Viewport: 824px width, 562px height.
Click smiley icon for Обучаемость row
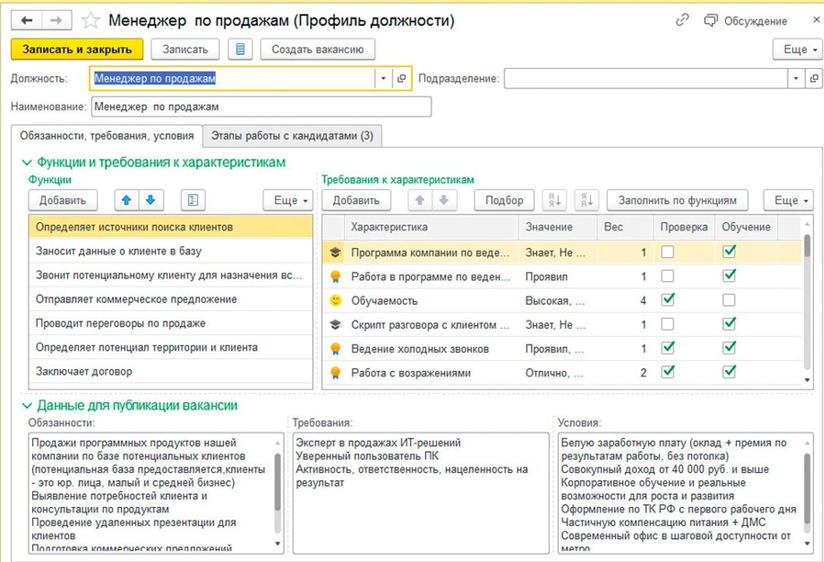[335, 300]
